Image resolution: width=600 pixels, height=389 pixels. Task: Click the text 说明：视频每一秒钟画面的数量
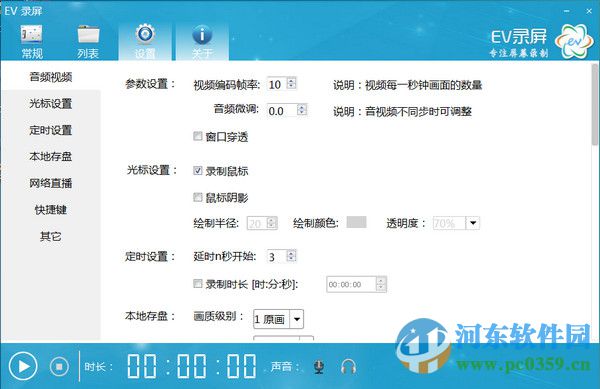408,85
